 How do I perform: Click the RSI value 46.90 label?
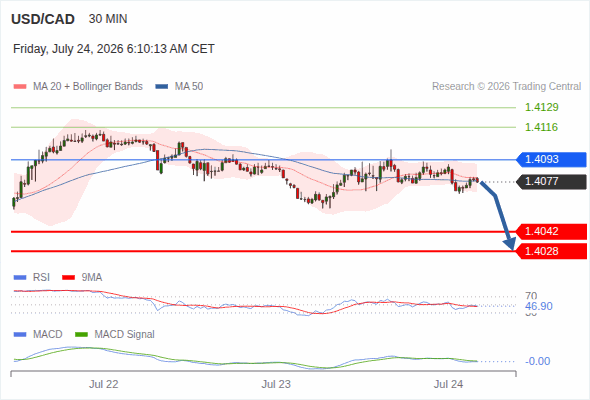point(539,306)
